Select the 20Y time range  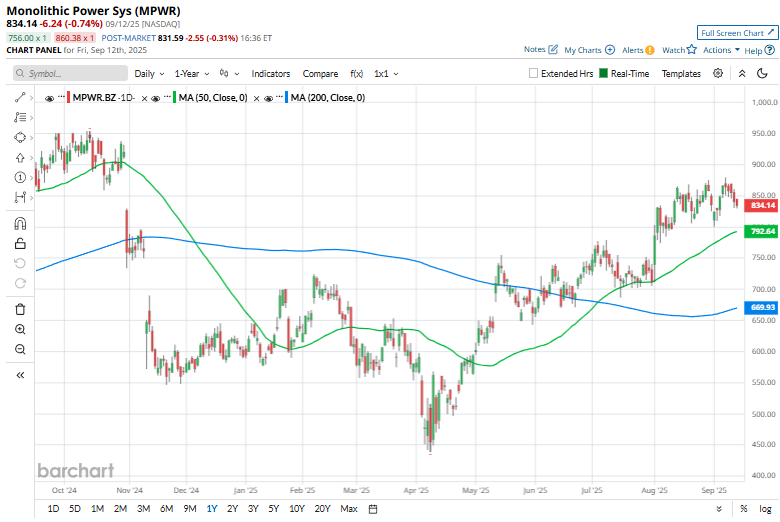322,509
